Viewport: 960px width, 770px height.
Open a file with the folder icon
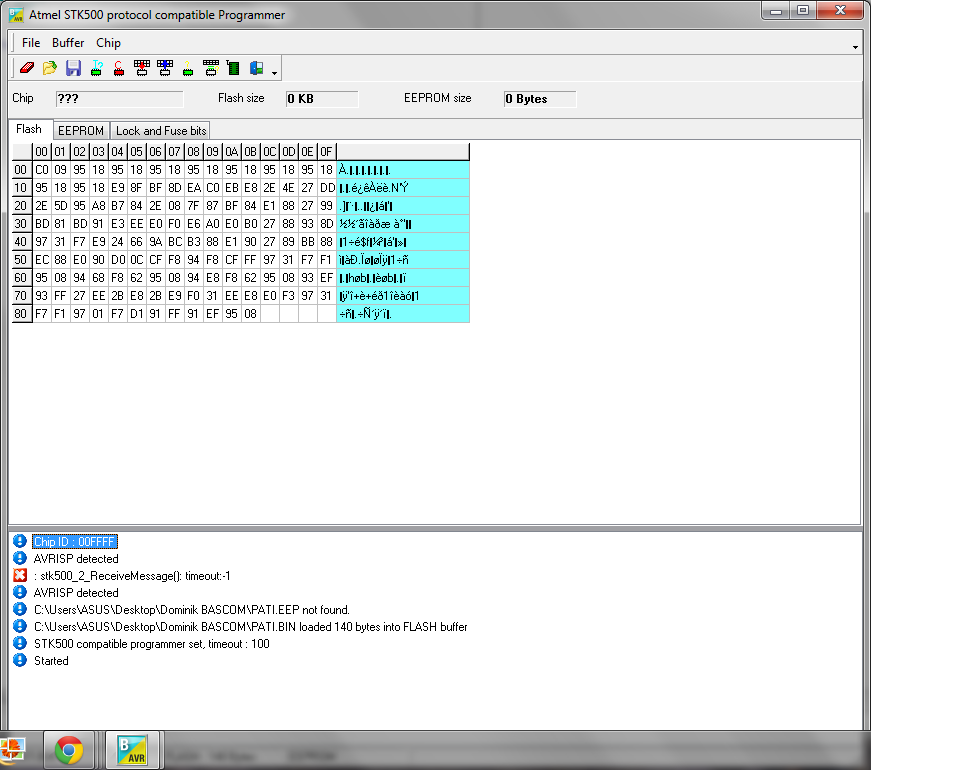click(x=50, y=67)
